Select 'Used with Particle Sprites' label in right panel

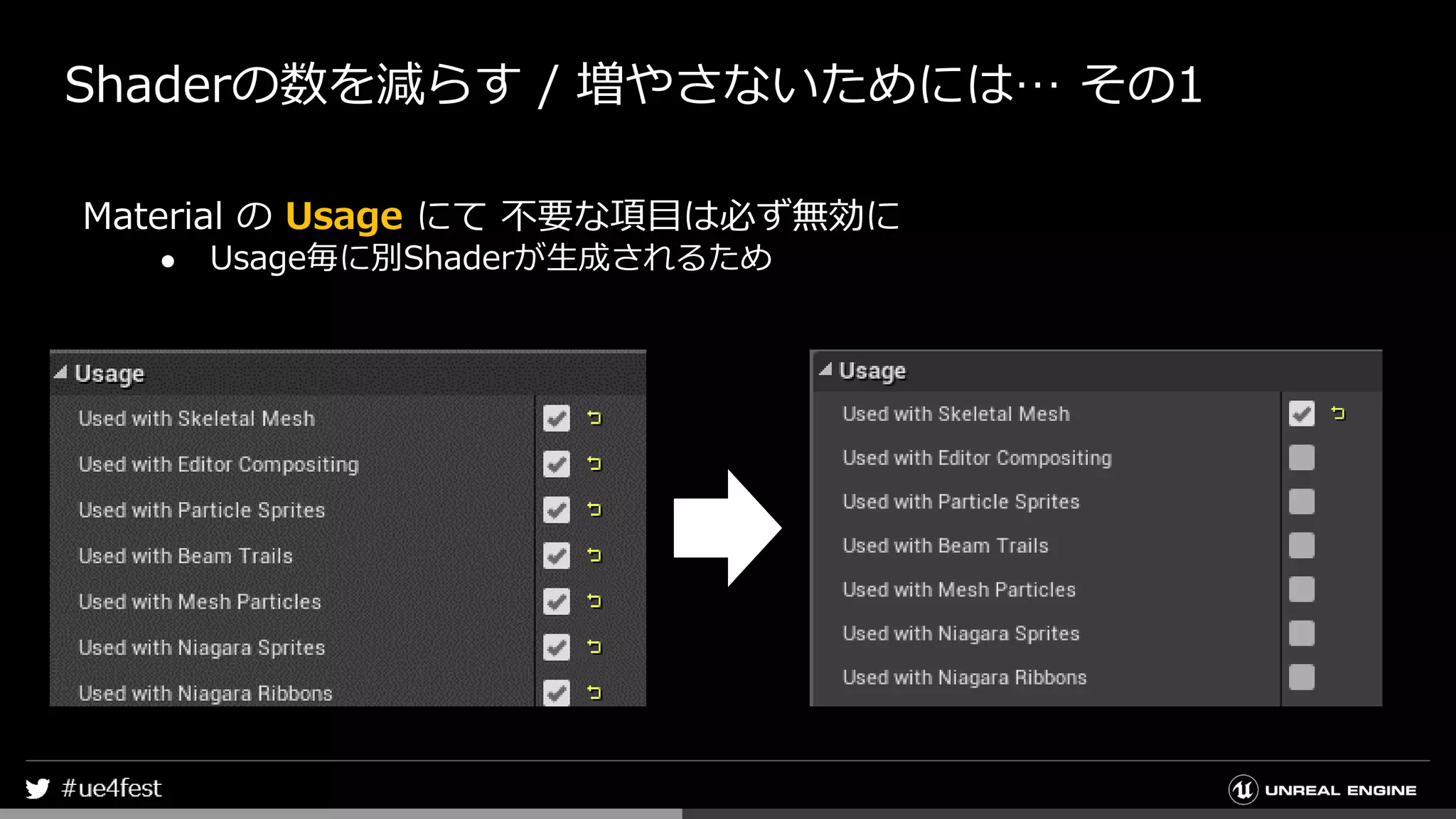tap(961, 502)
